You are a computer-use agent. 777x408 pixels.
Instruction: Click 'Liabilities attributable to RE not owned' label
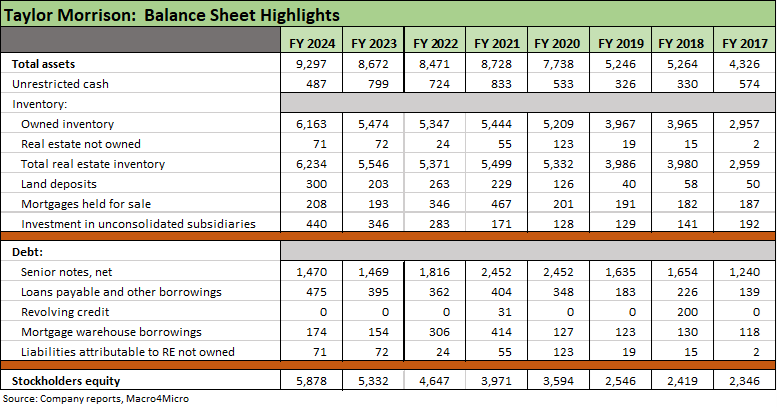pos(127,351)
